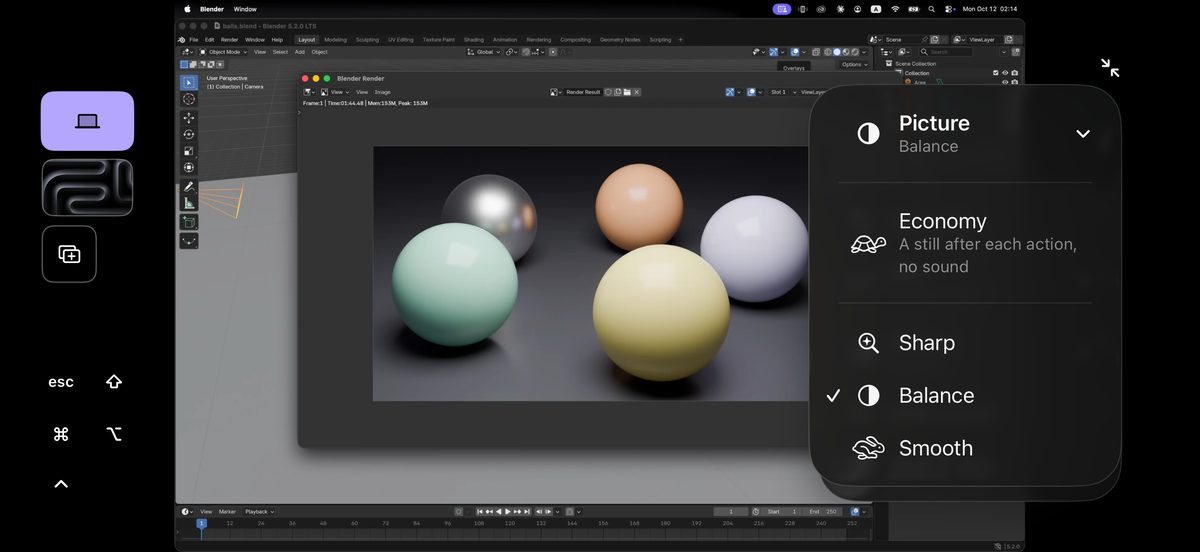Open the timeline Playback dropdown

[259, 511]
